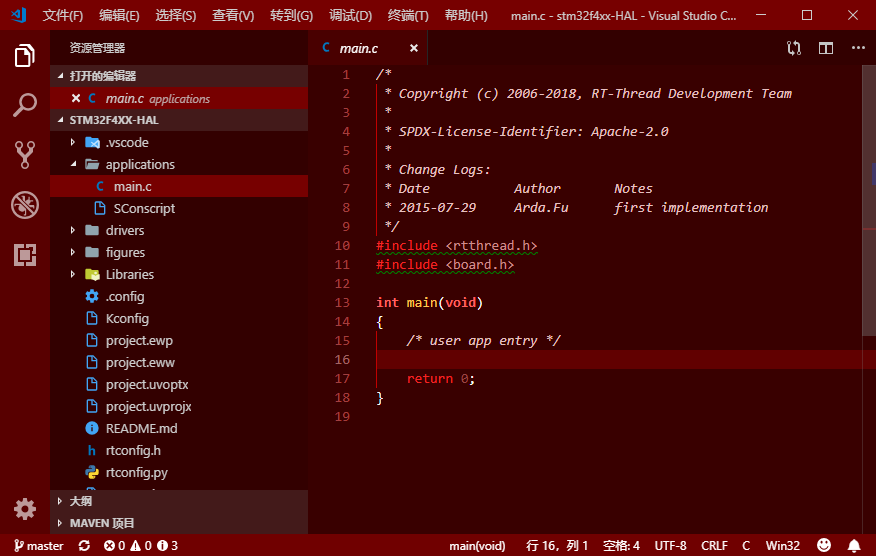876x556 pixels.
Task: Open the errors and warnings status counter
Action: (141, 545)
